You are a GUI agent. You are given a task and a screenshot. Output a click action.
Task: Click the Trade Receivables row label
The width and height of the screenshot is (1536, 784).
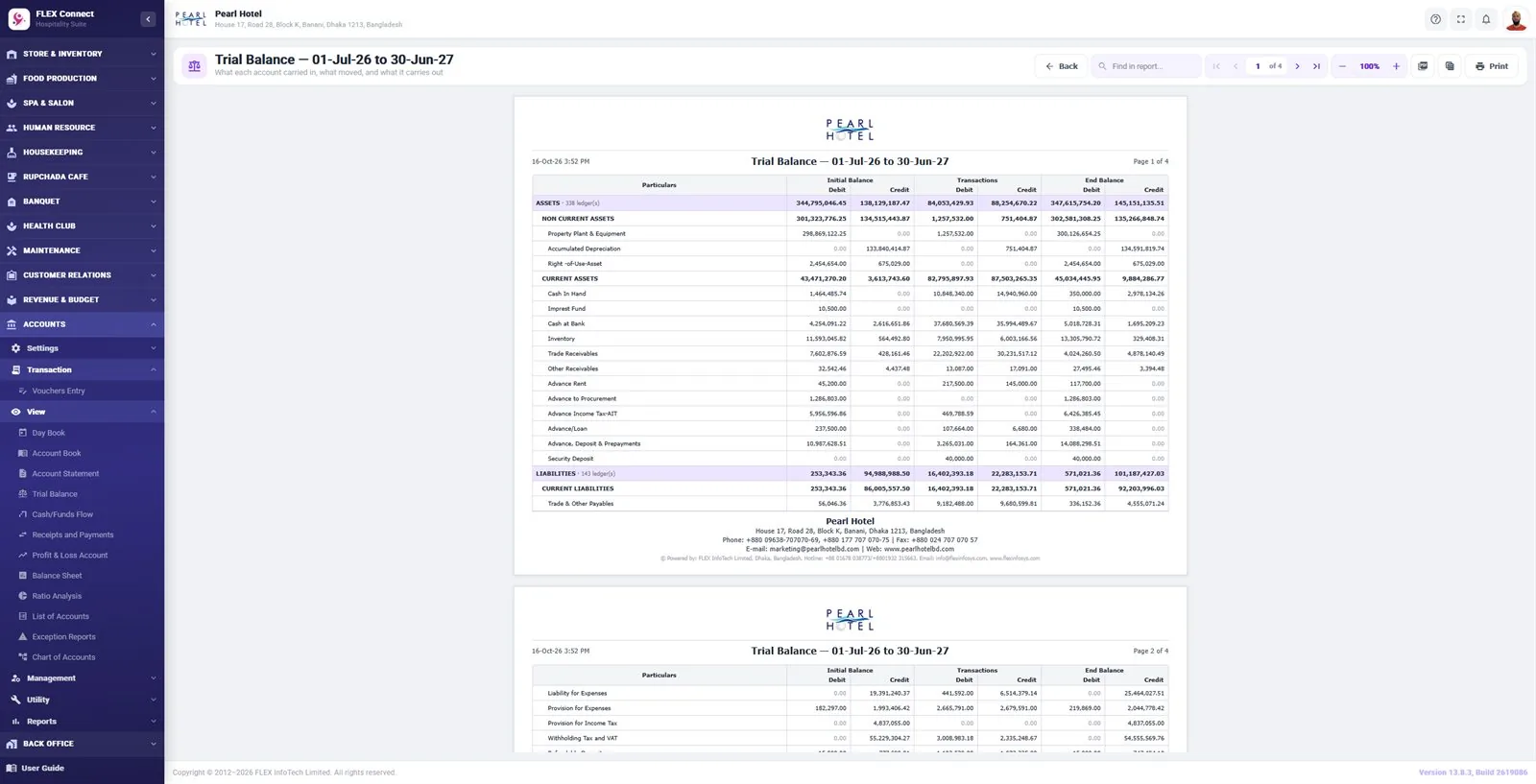(x=572, y=354)
